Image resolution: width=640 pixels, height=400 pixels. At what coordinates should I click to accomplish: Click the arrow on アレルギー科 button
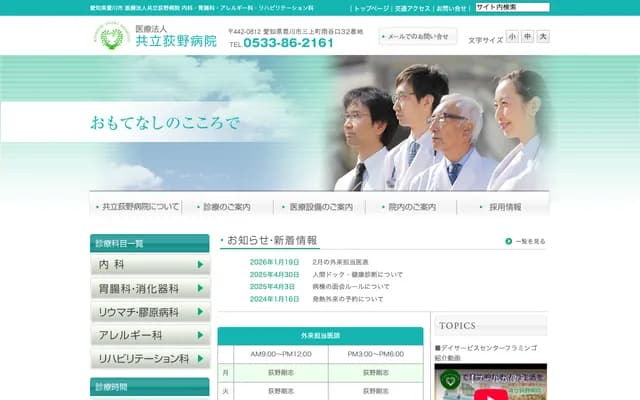click(x=200, y=335)
